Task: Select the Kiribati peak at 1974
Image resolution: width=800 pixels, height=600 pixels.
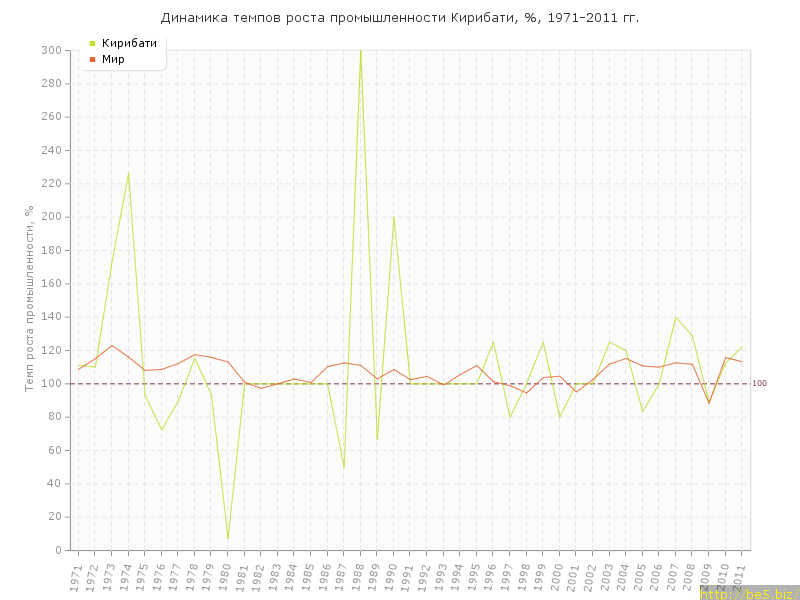Action: (128, 172)
